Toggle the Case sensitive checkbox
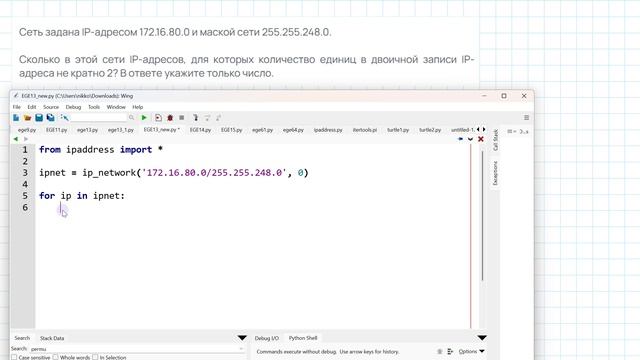The image size is (640, 360). tap(14, 357)
